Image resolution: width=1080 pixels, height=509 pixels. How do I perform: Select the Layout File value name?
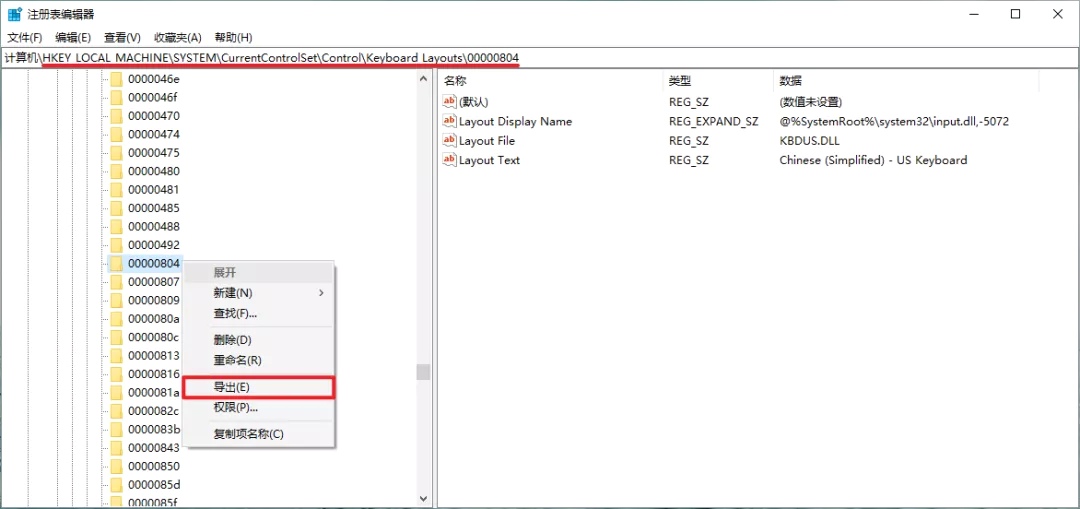[x=487, y=141]
